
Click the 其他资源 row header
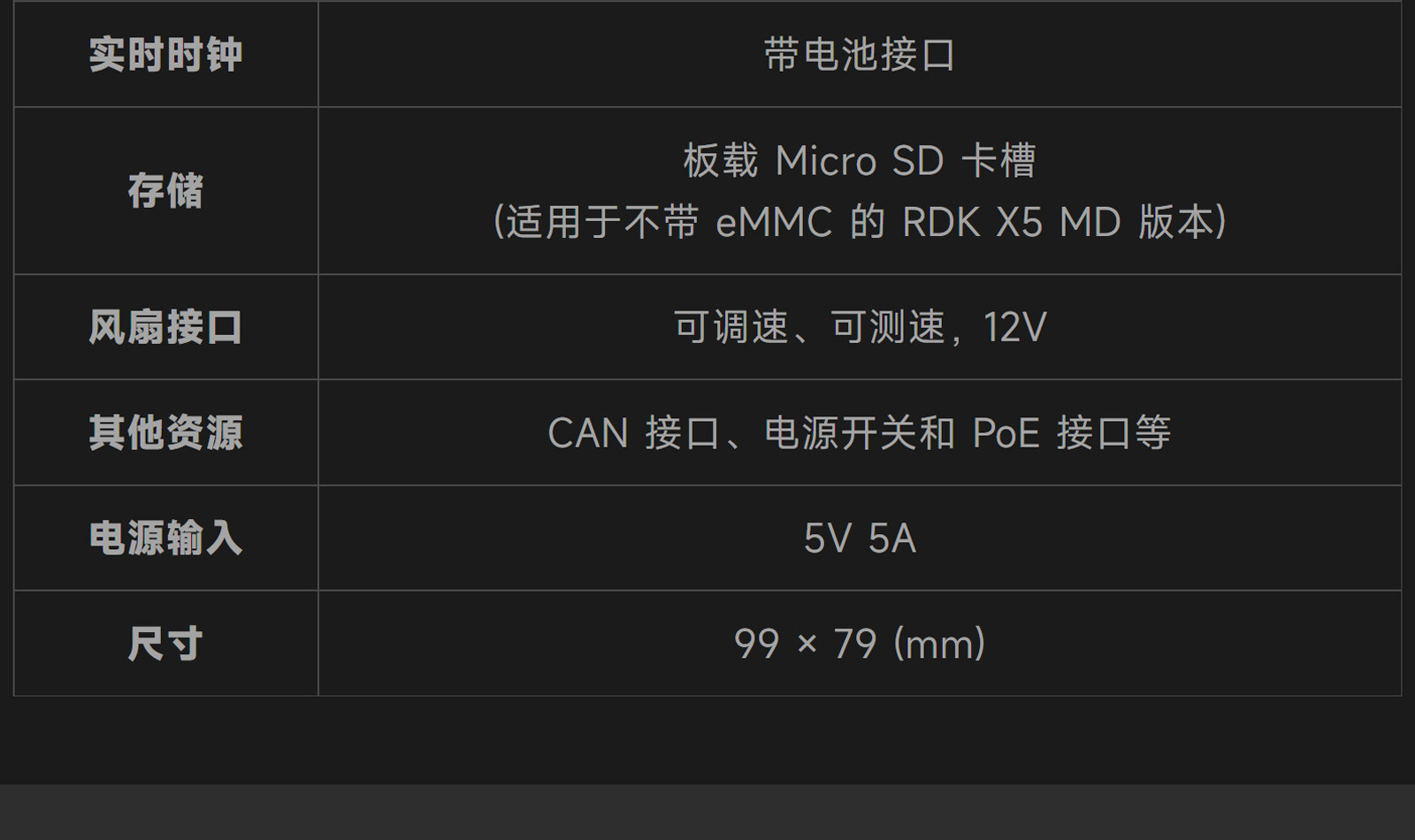[165, 432]
